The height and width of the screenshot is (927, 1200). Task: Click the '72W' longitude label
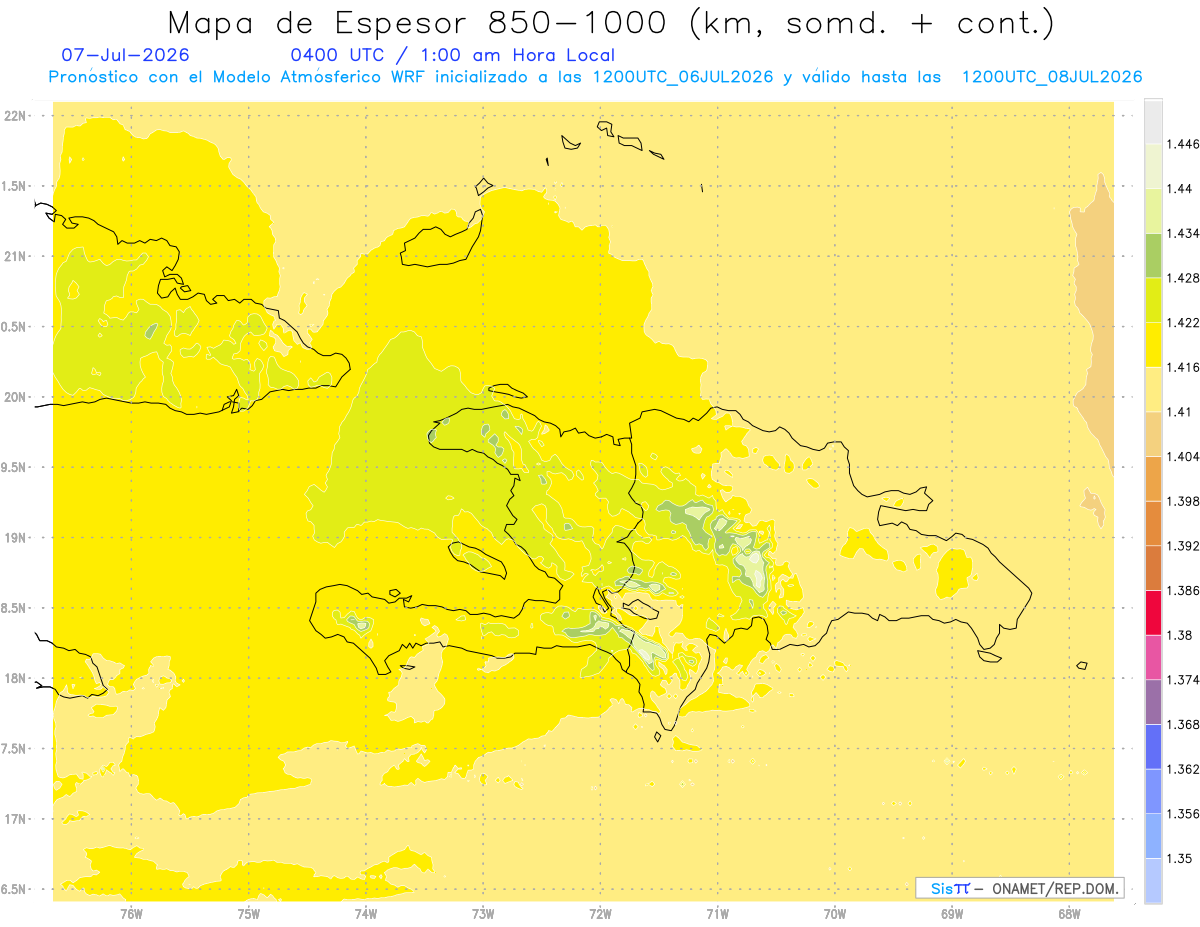point(600,913)
